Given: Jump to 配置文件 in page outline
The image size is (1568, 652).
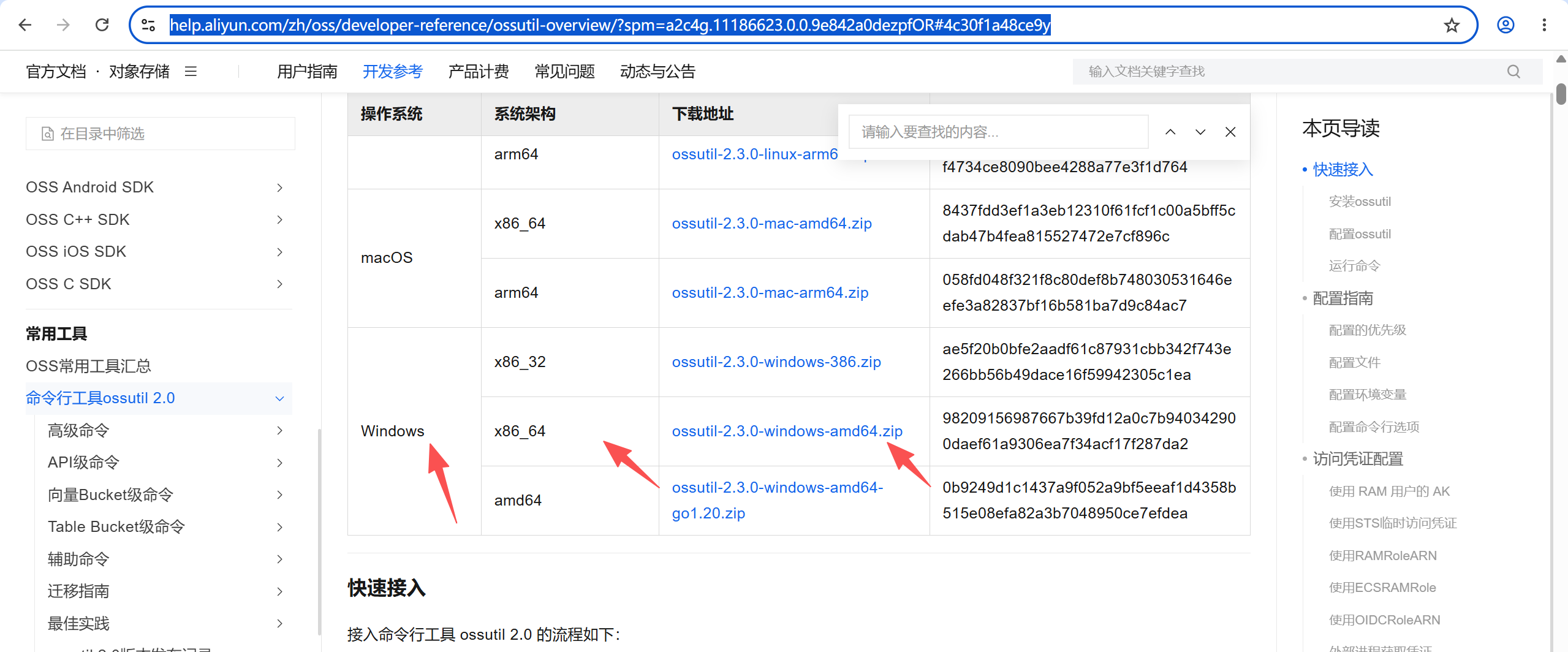Looking at the screenshot, I should pos(1354,362).
